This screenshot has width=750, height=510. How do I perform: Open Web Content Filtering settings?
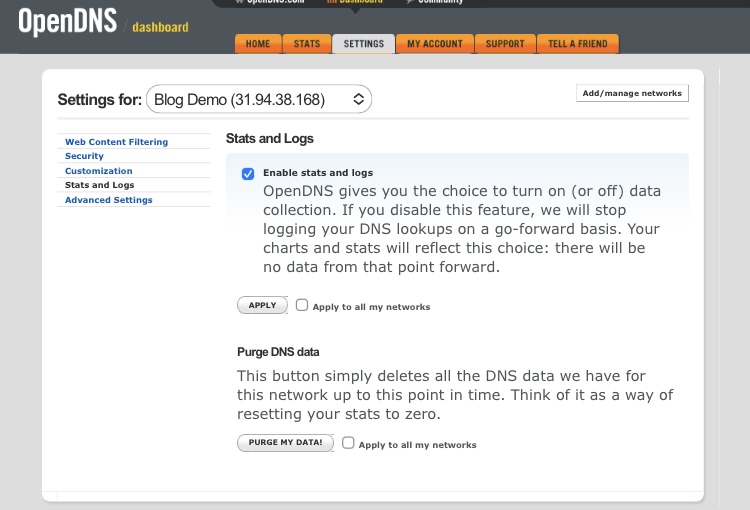116,142
